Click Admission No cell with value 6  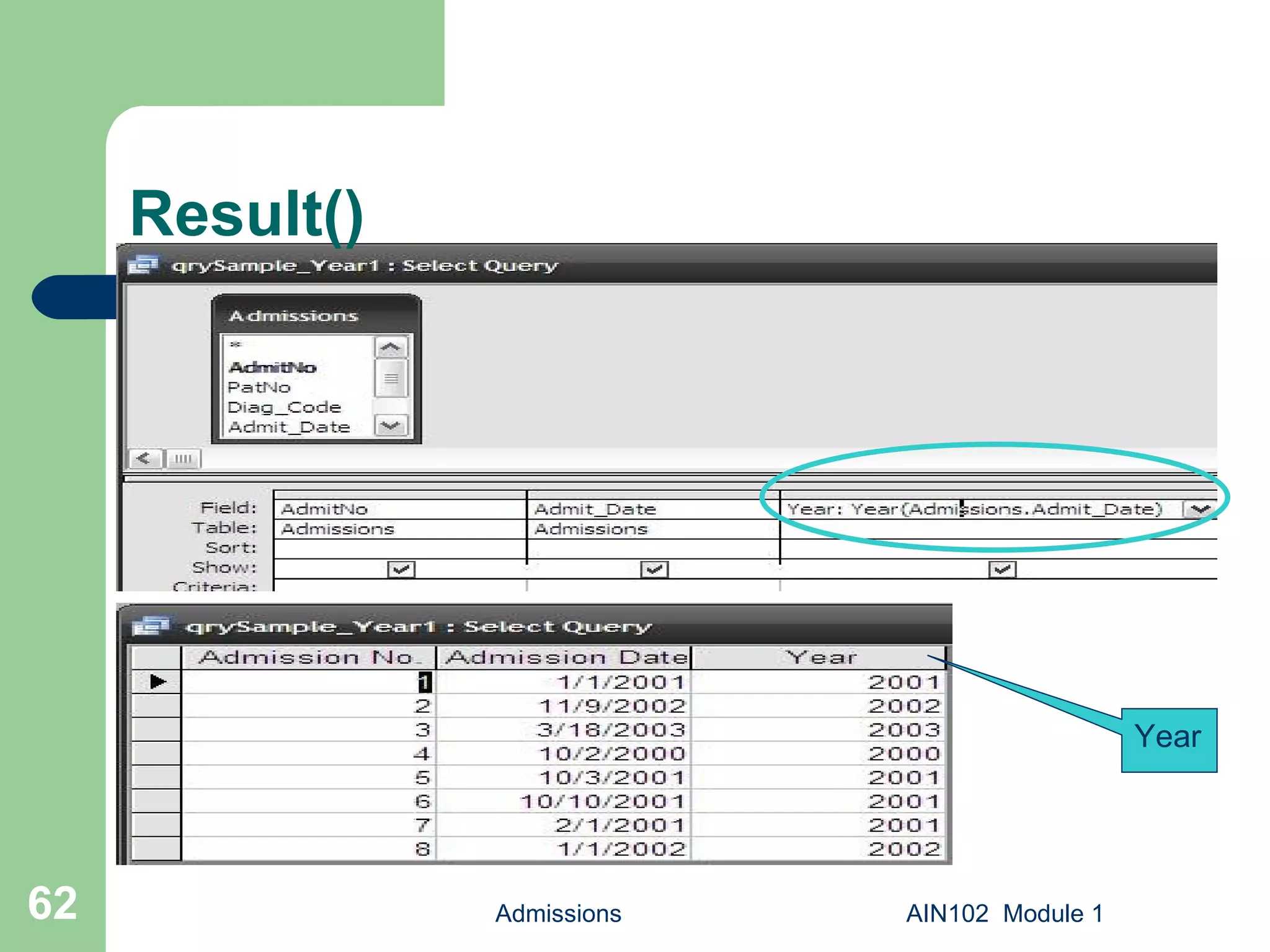[308, 801]
